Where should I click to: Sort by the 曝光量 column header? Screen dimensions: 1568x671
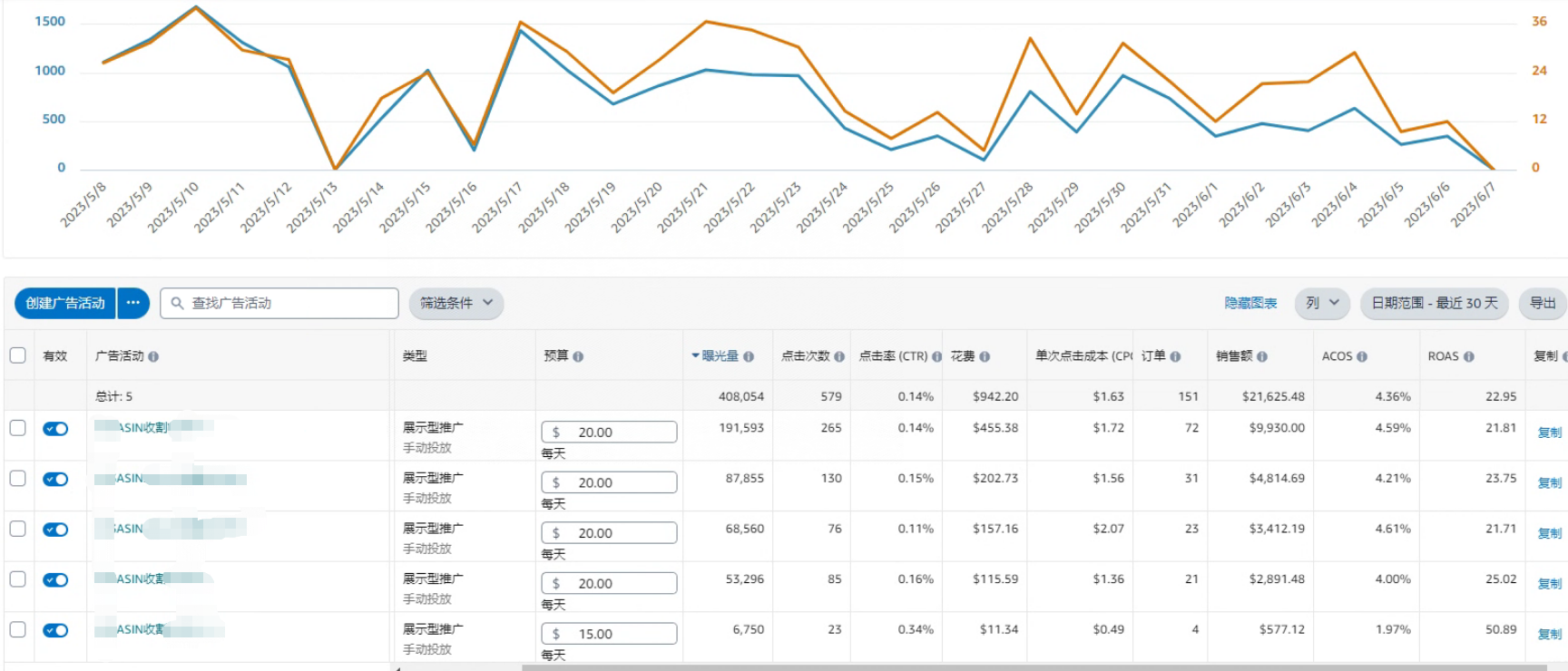720,356
